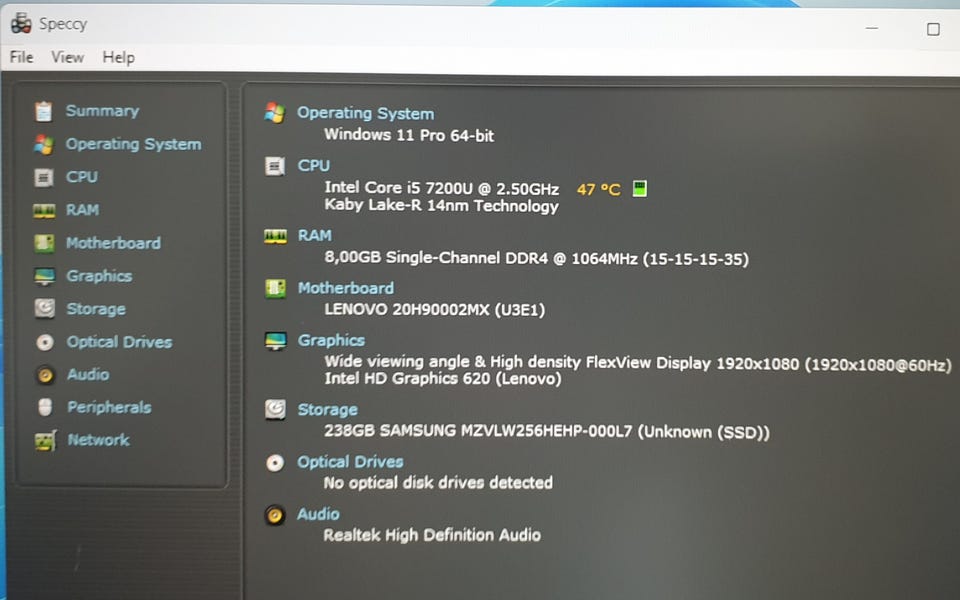The height and width of the screenshot is (600, 960).
Task: Go to Graphics in the sidebar
Action: 99,276
